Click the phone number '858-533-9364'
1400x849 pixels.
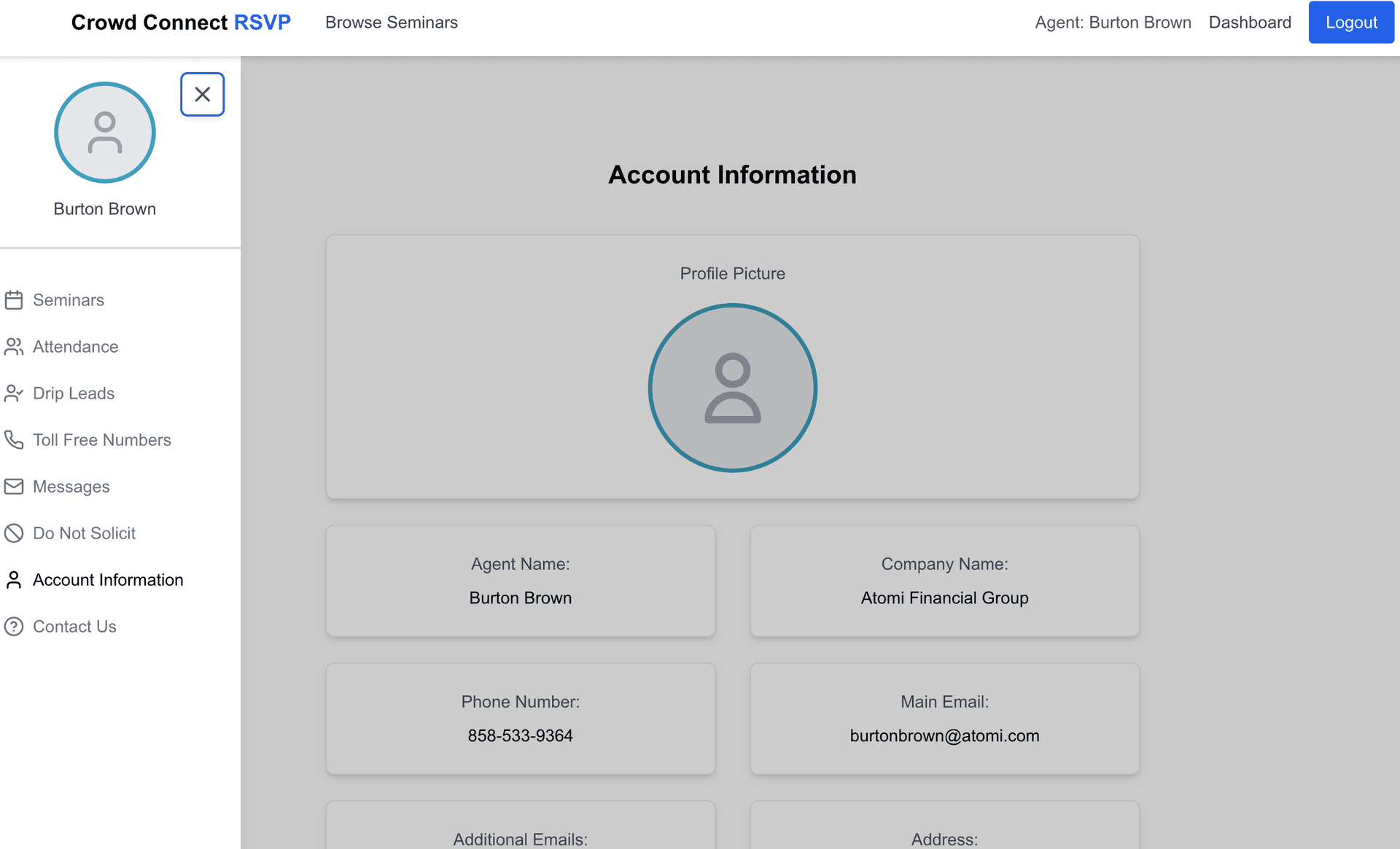pyautogui.click(x=521, y=735)
